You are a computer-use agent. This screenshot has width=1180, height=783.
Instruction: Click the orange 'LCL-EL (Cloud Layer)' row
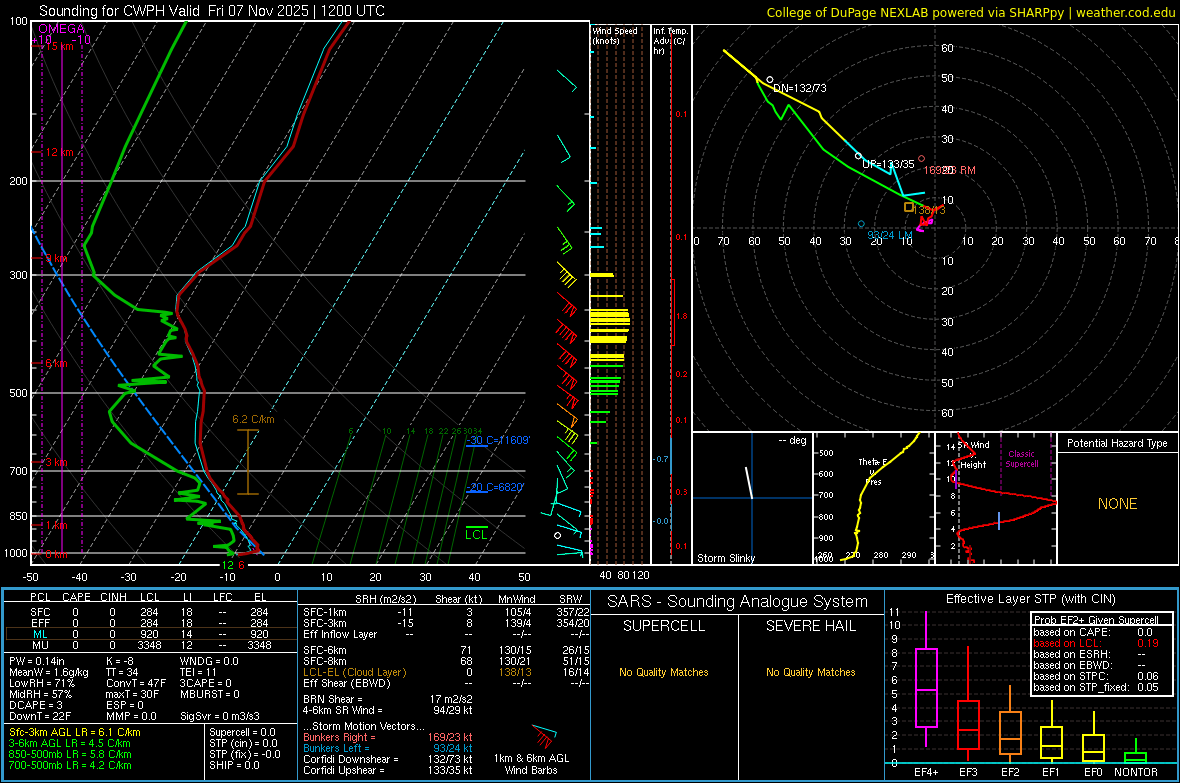click(446, 672)
